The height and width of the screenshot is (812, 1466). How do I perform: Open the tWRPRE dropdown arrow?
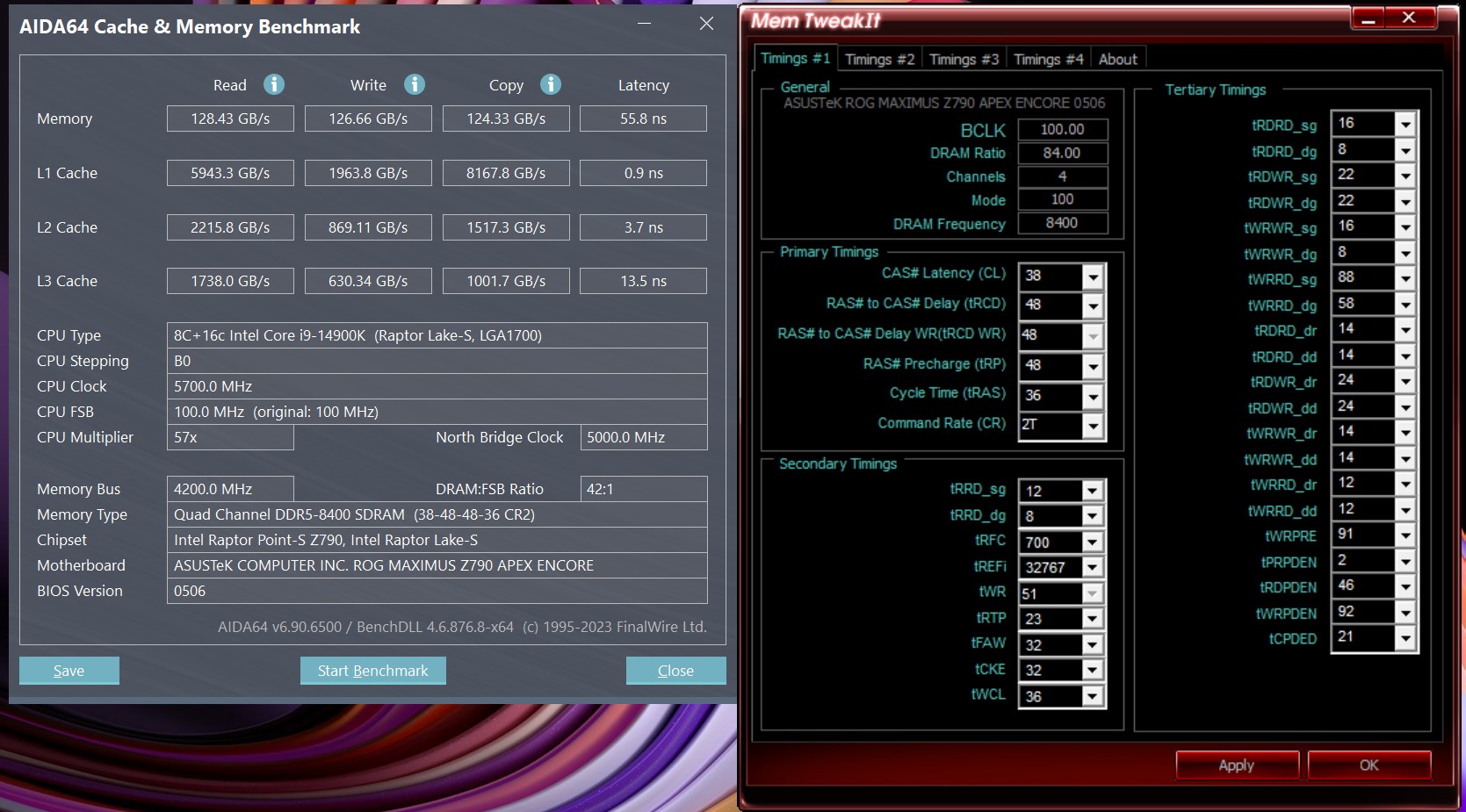1405,535
